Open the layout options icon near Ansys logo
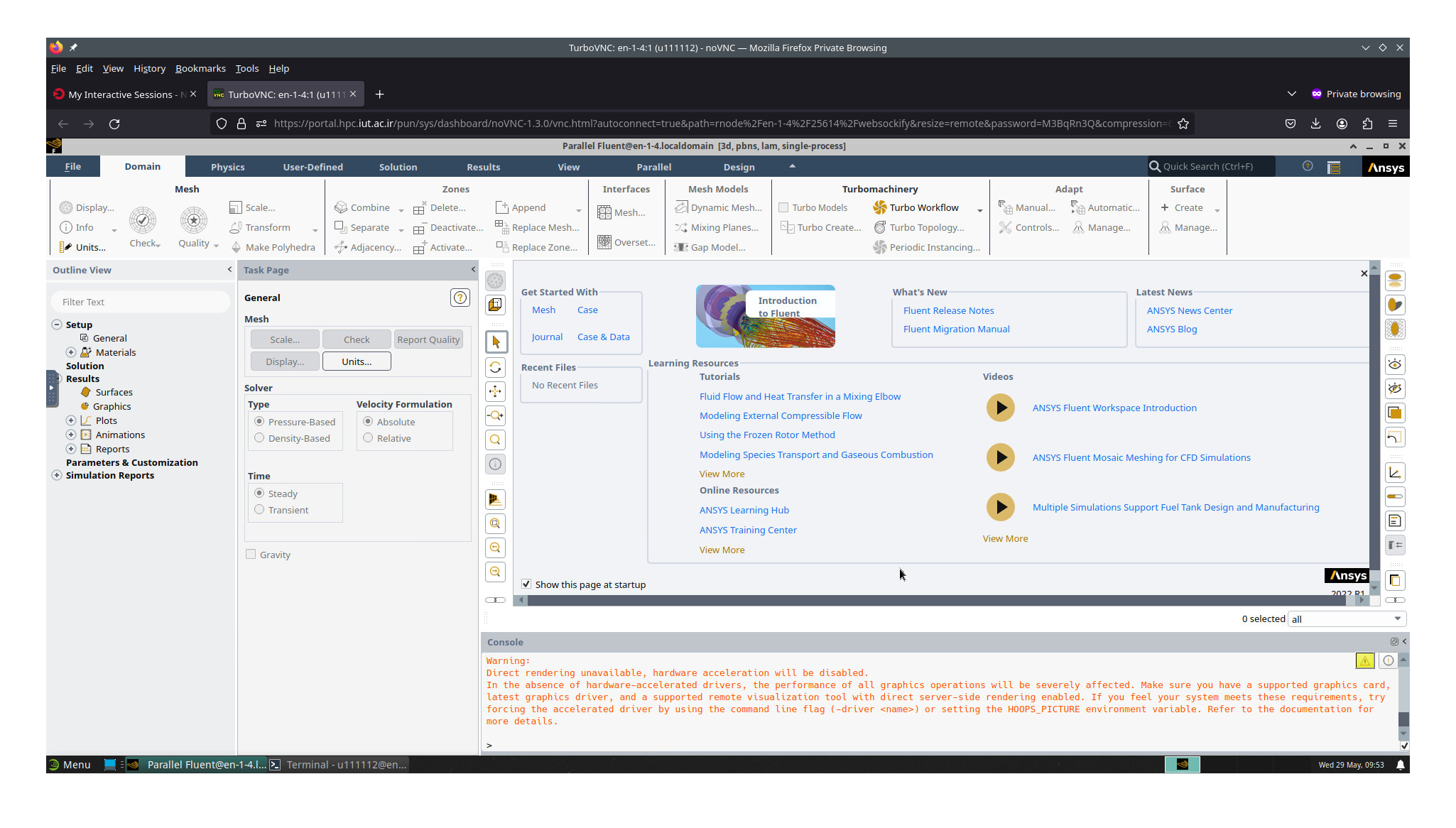Image resolution: width=1456 pixels, height=828 pixels. coord(1334,167)
